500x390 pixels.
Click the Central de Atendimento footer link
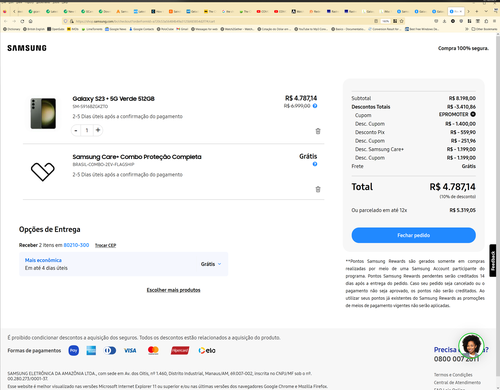[x=457, y=382]
